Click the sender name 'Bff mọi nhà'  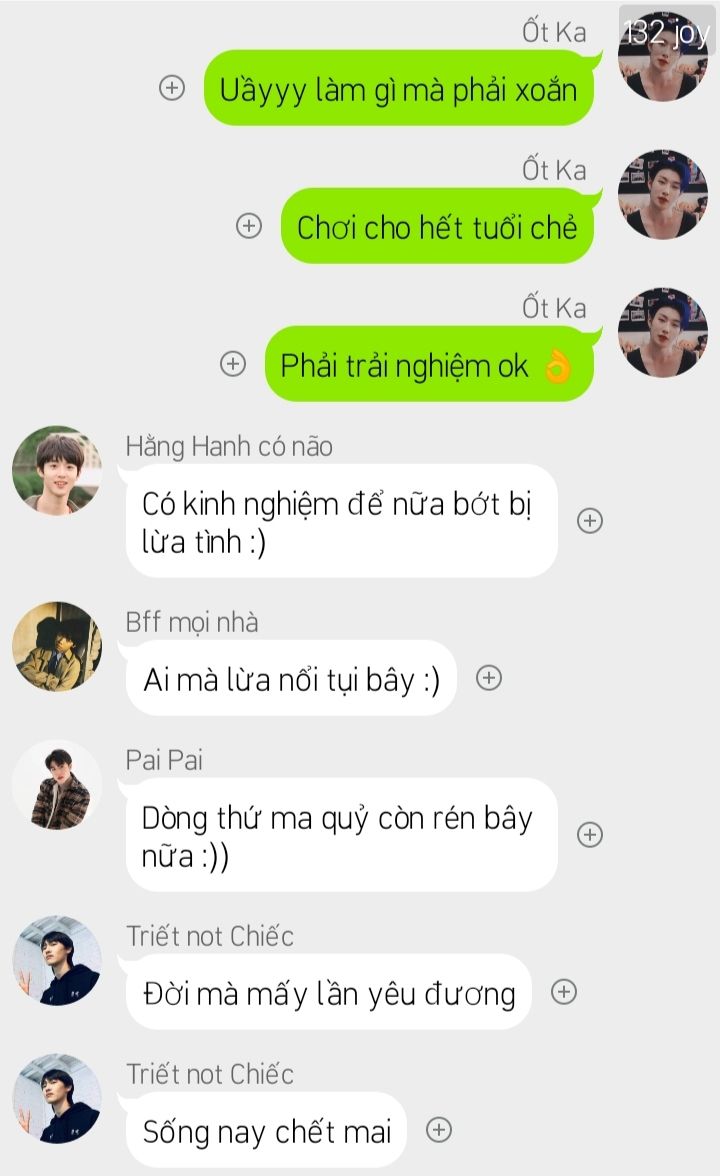click(x=192, y=622)
